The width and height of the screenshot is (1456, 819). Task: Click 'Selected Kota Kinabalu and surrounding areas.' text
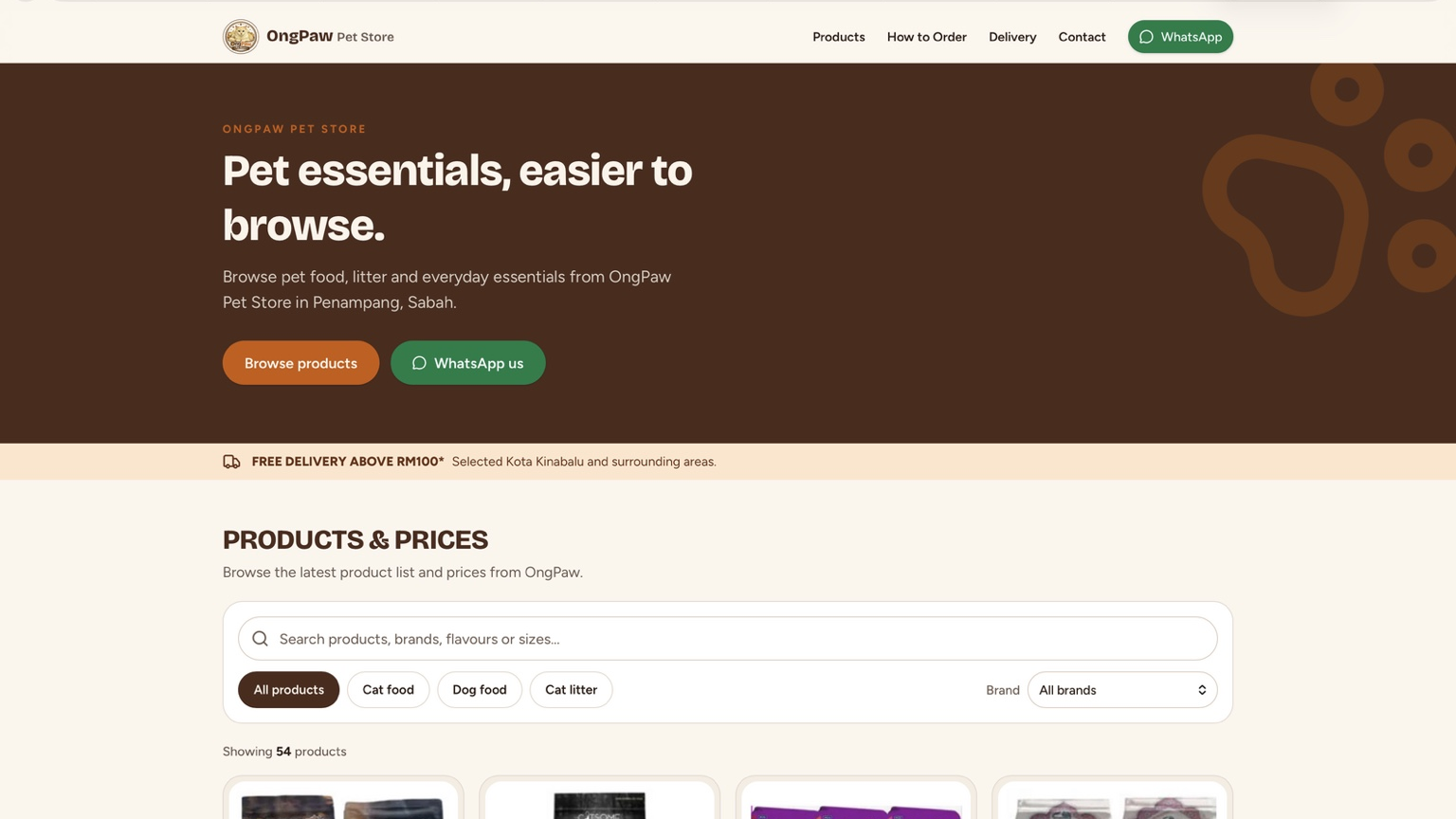tap(584, 462)
